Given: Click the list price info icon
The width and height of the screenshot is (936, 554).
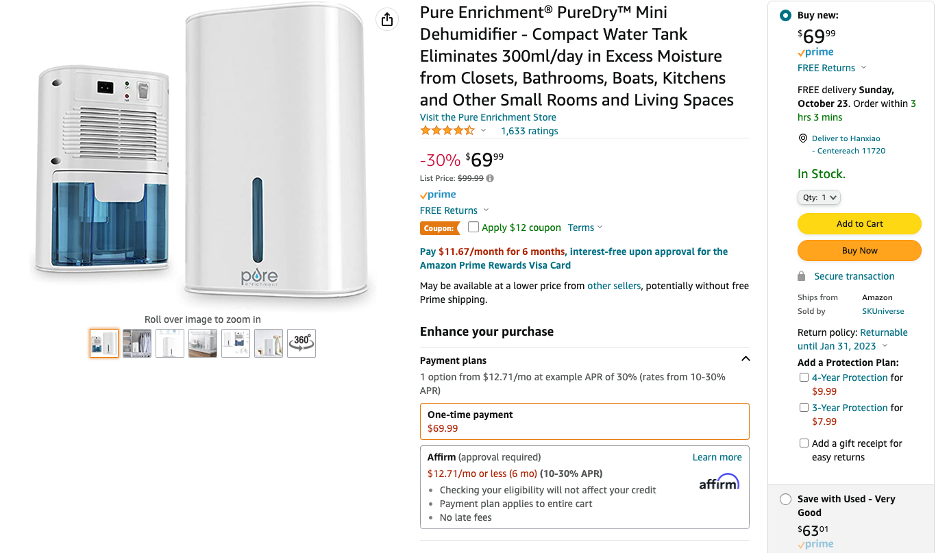Looking at the screenshot, I should point(490,178).
